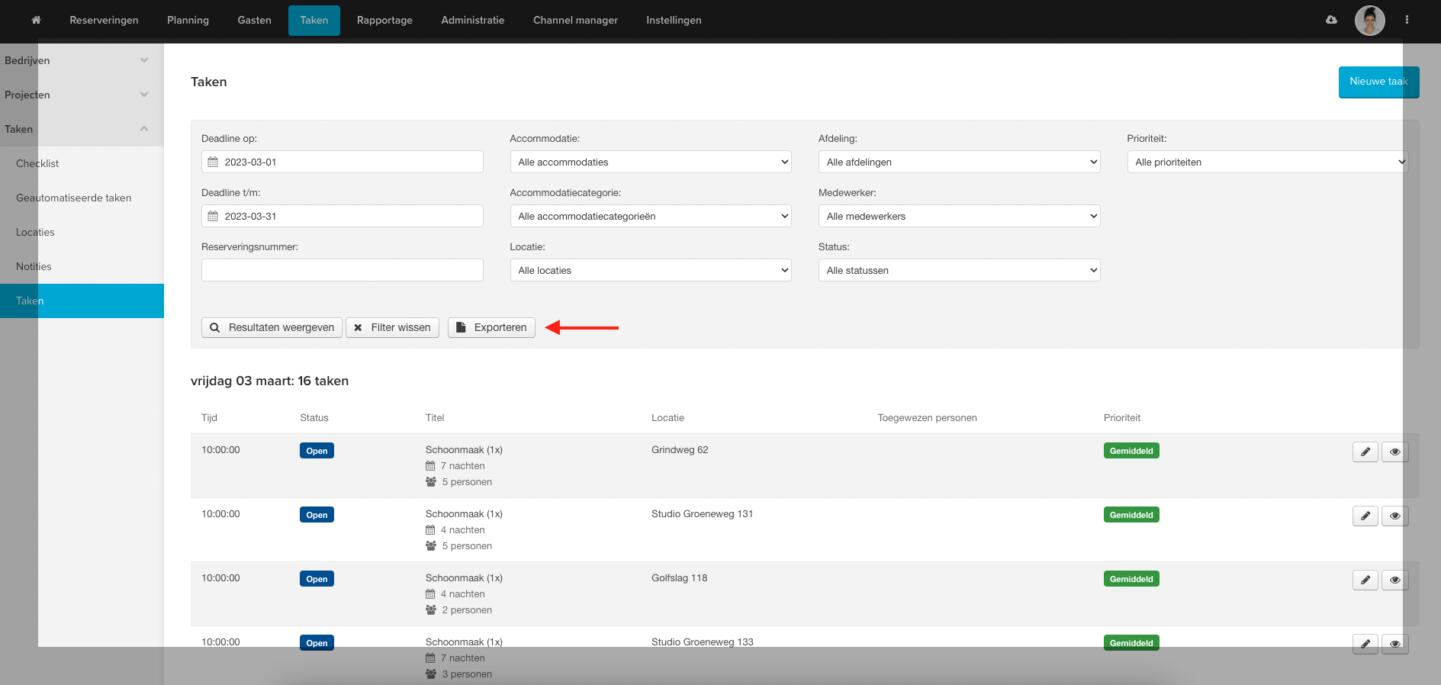Click the cloud download icon in header
1441x685 pixels.
1331,20
